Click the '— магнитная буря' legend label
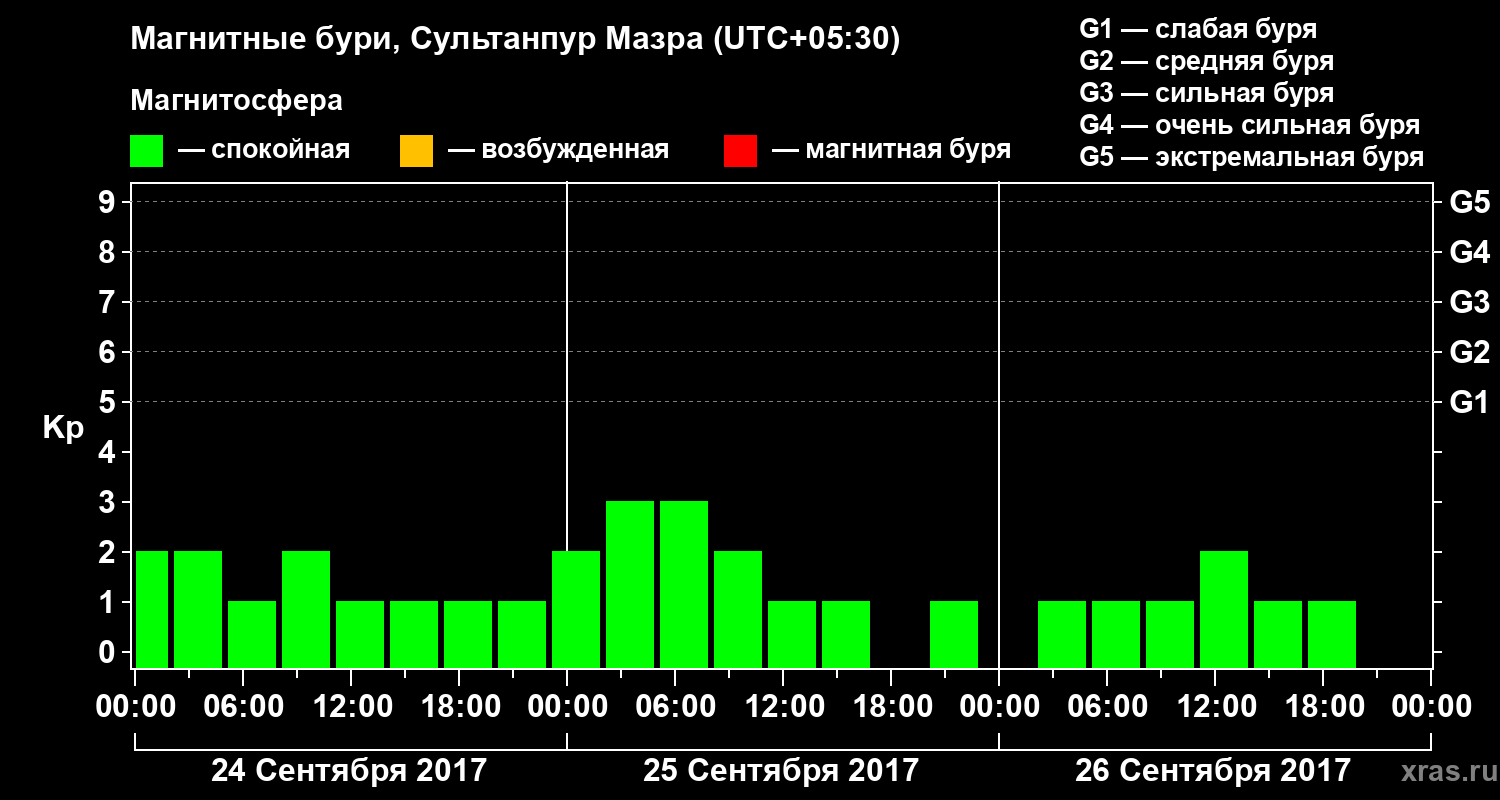The width and height of the screenshot is (1500, 800). point(892,151)
